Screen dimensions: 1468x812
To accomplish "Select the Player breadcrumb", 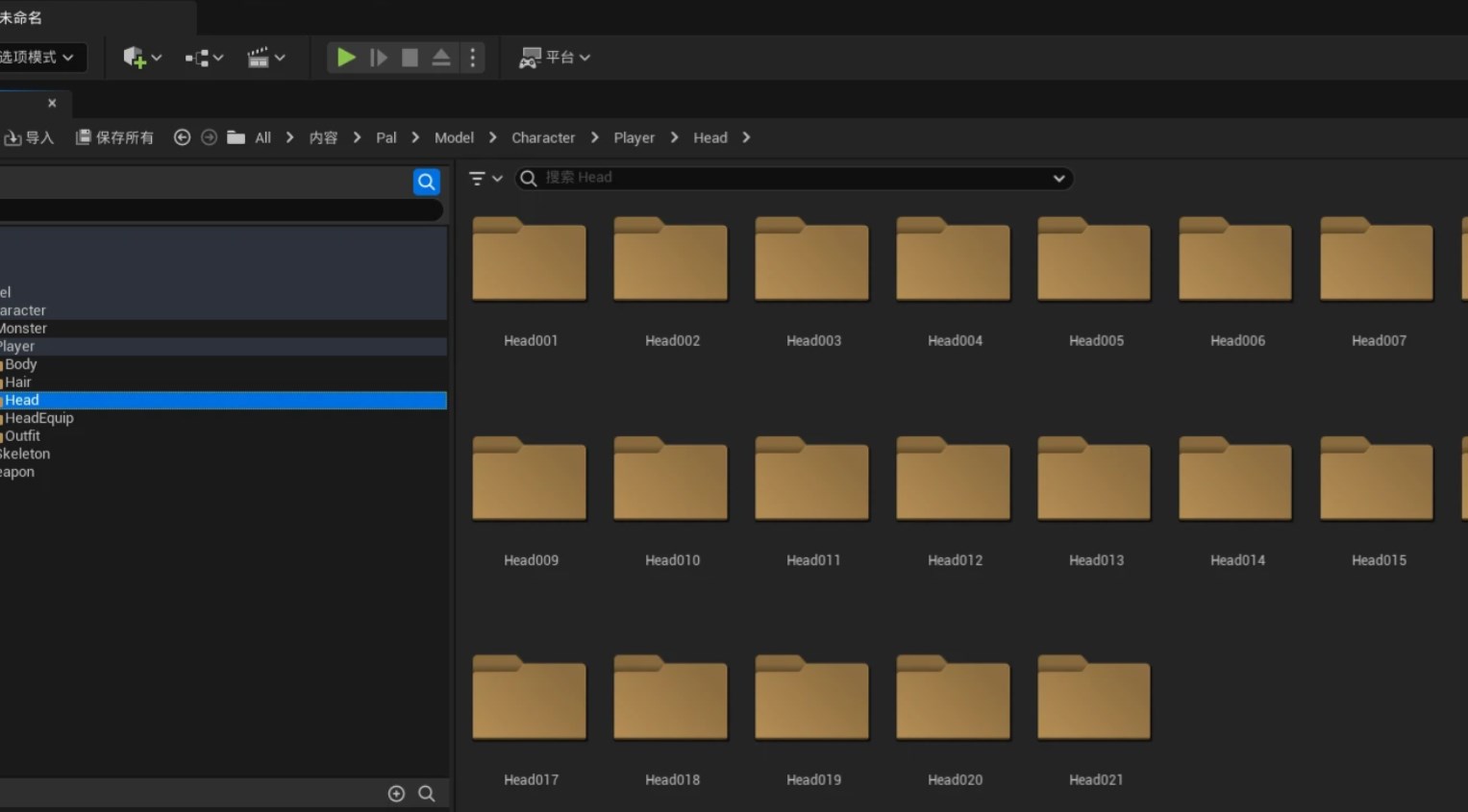I will [634, 137].
